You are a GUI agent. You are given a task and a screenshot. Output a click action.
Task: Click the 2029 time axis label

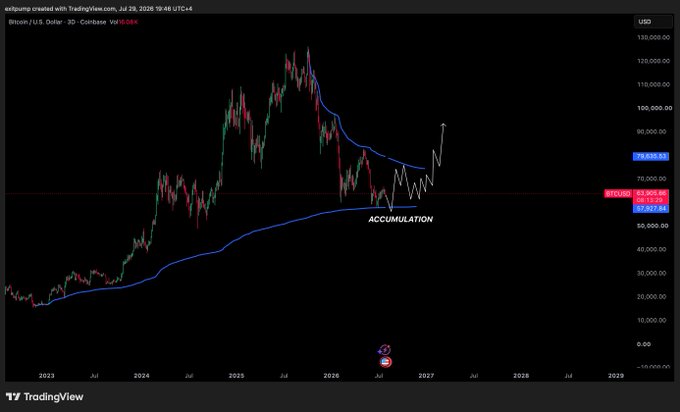pyautogui.click(x=616, y=376)
